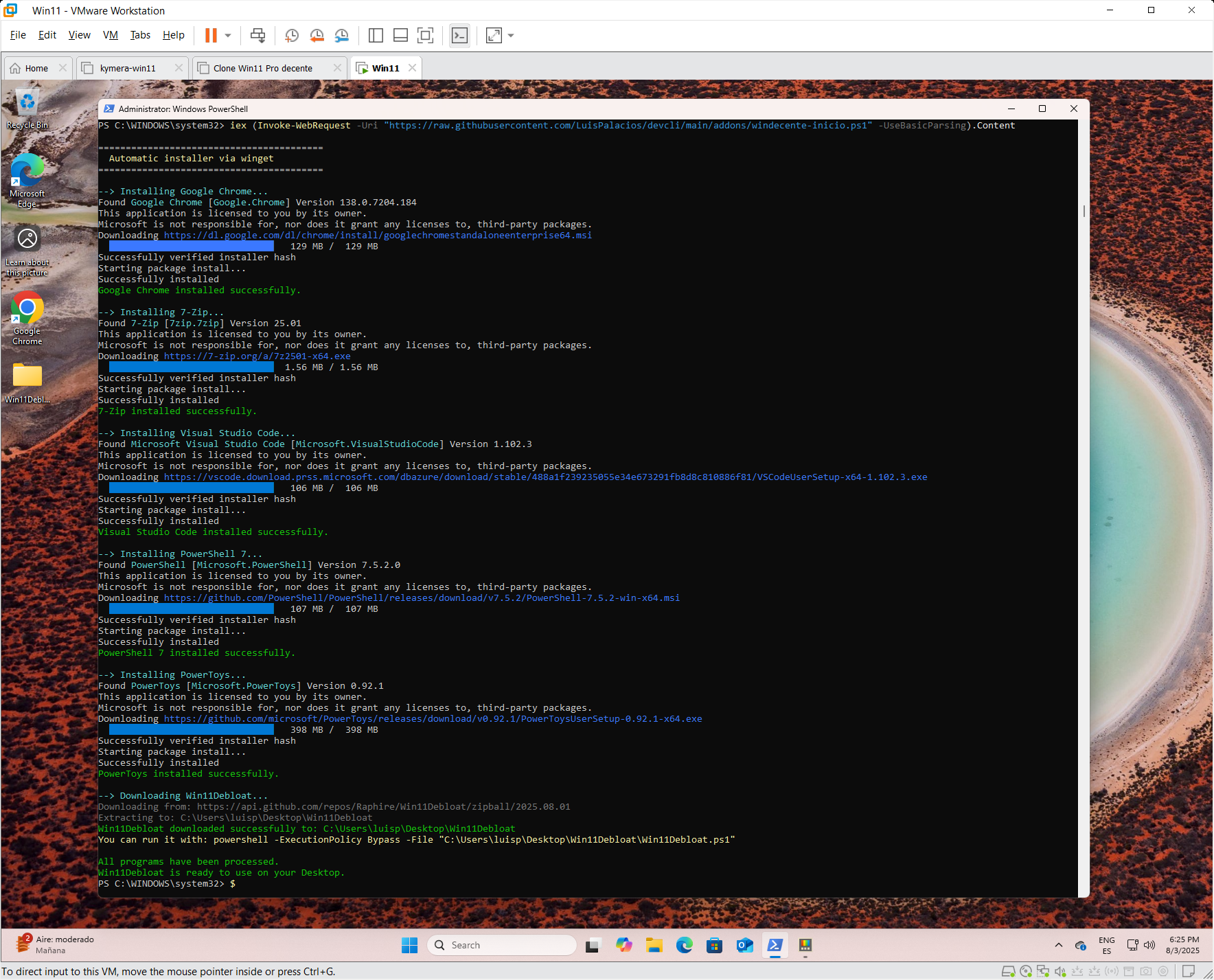Click the PowerShell window scrollbar thumb
Screen dimensions: 1214x980
1084,211
